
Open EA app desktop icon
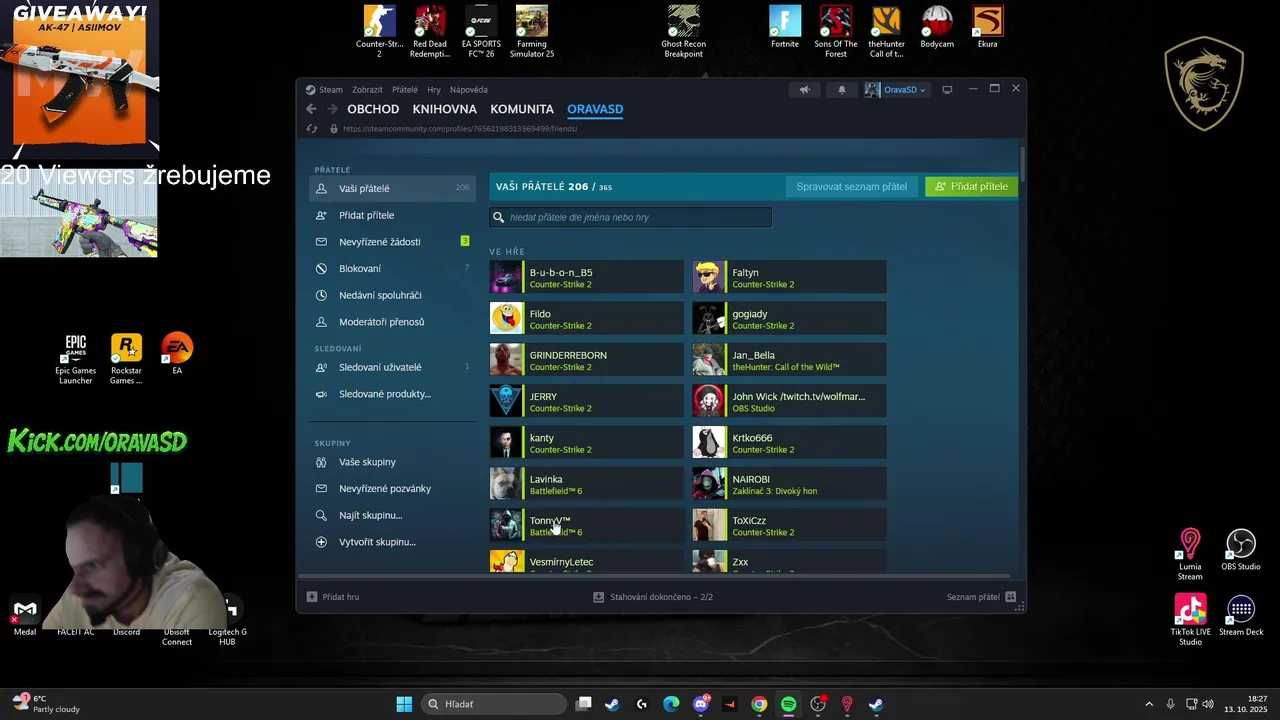(177, 354)
